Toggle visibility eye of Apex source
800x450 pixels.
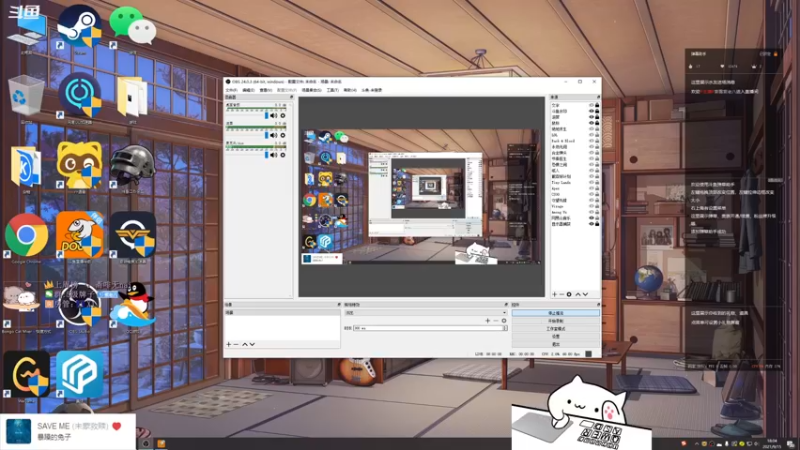(591, 188)
